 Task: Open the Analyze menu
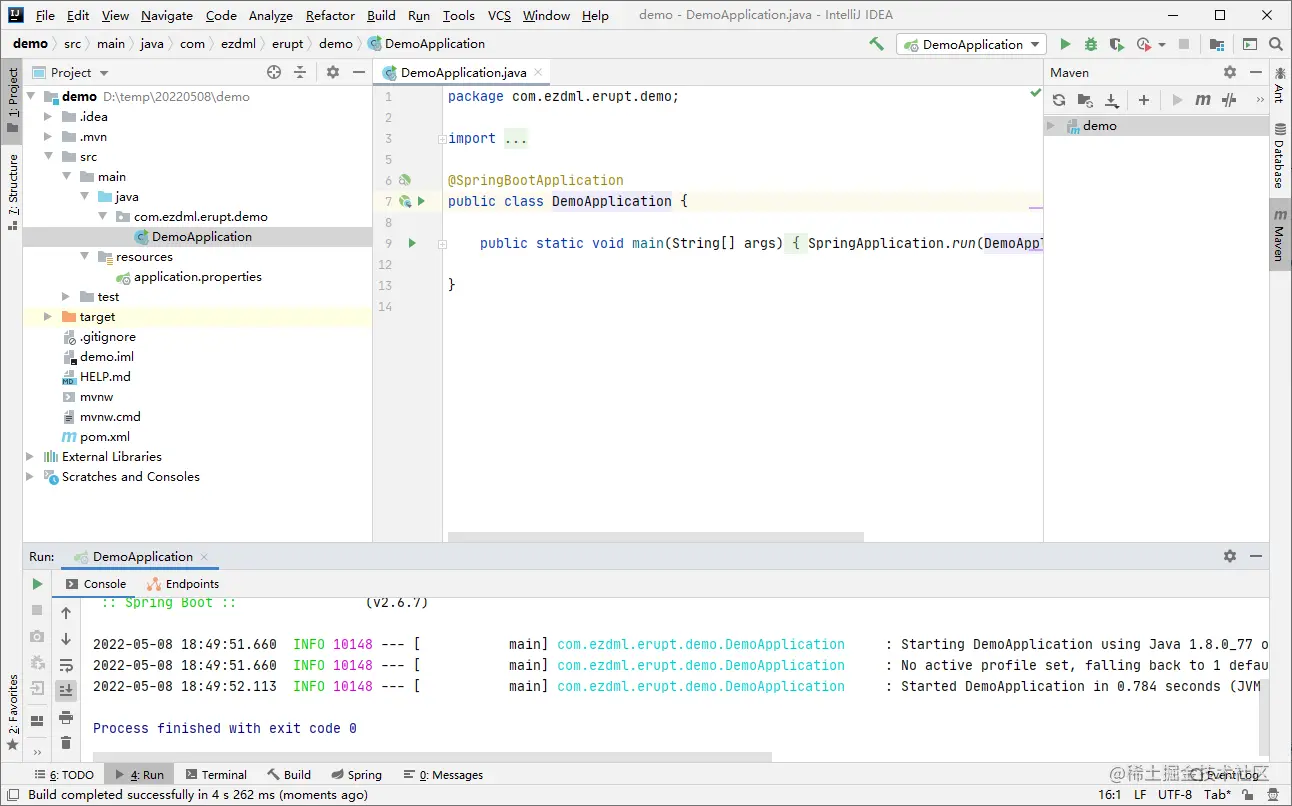270,15
